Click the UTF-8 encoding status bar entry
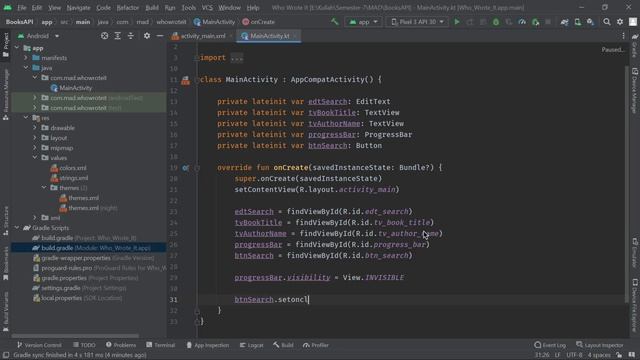 tap(574, 355)
